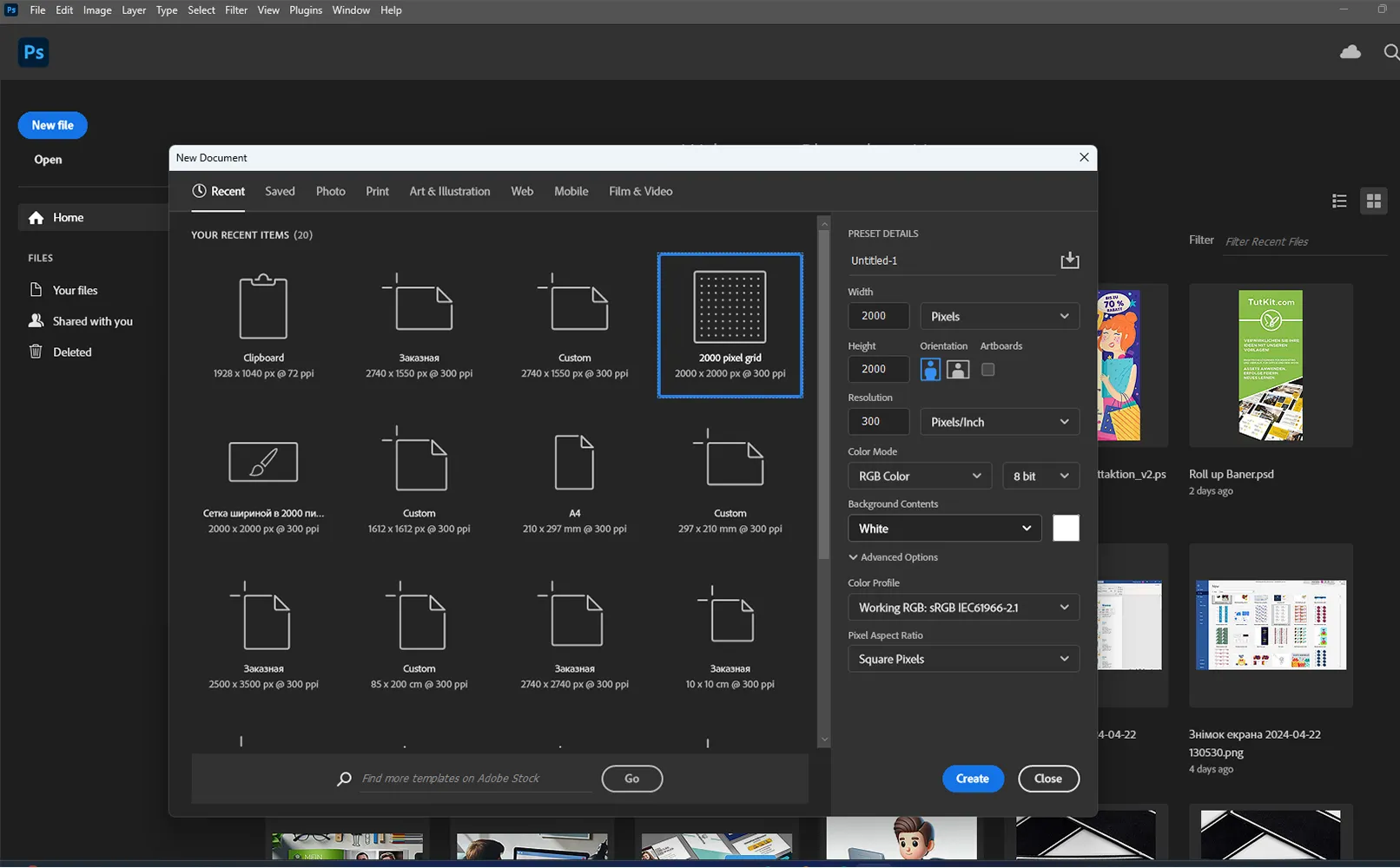
Task: Click the white background color swatch
Action: [x=1066, y=528]
